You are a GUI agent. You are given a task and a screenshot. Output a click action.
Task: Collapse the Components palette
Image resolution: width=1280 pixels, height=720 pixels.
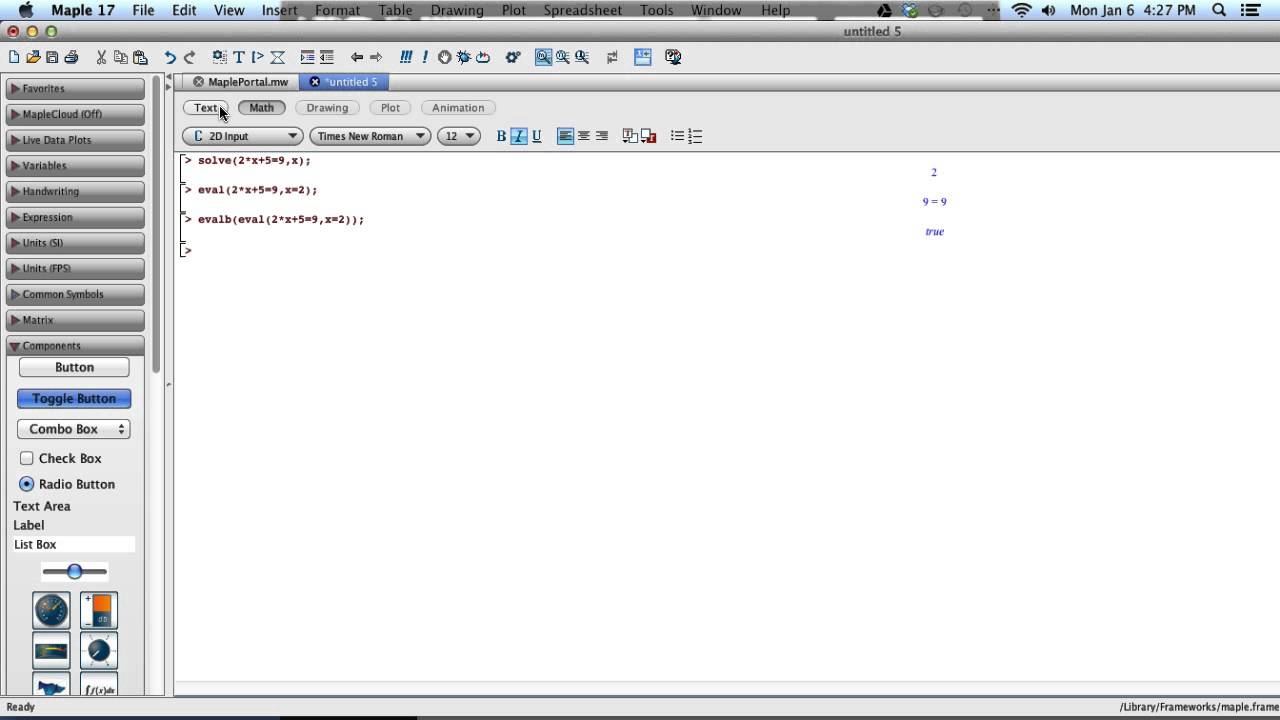click(x=75, y=346)
